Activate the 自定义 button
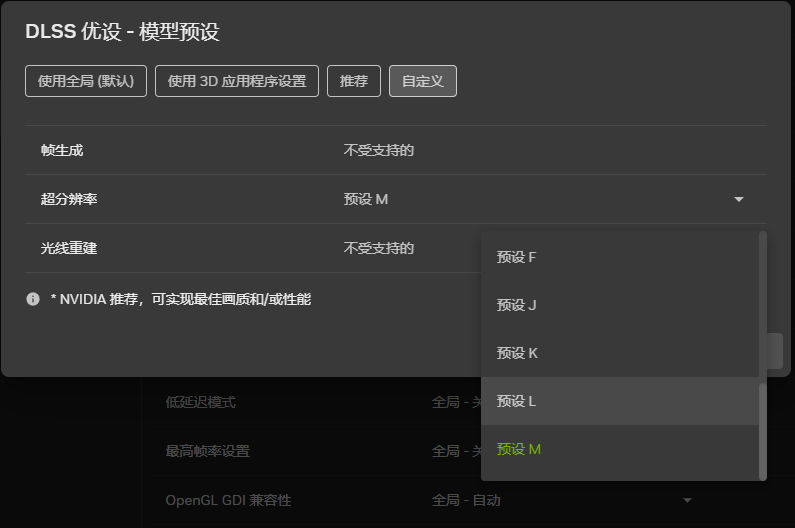 click(x=422, y=81)
